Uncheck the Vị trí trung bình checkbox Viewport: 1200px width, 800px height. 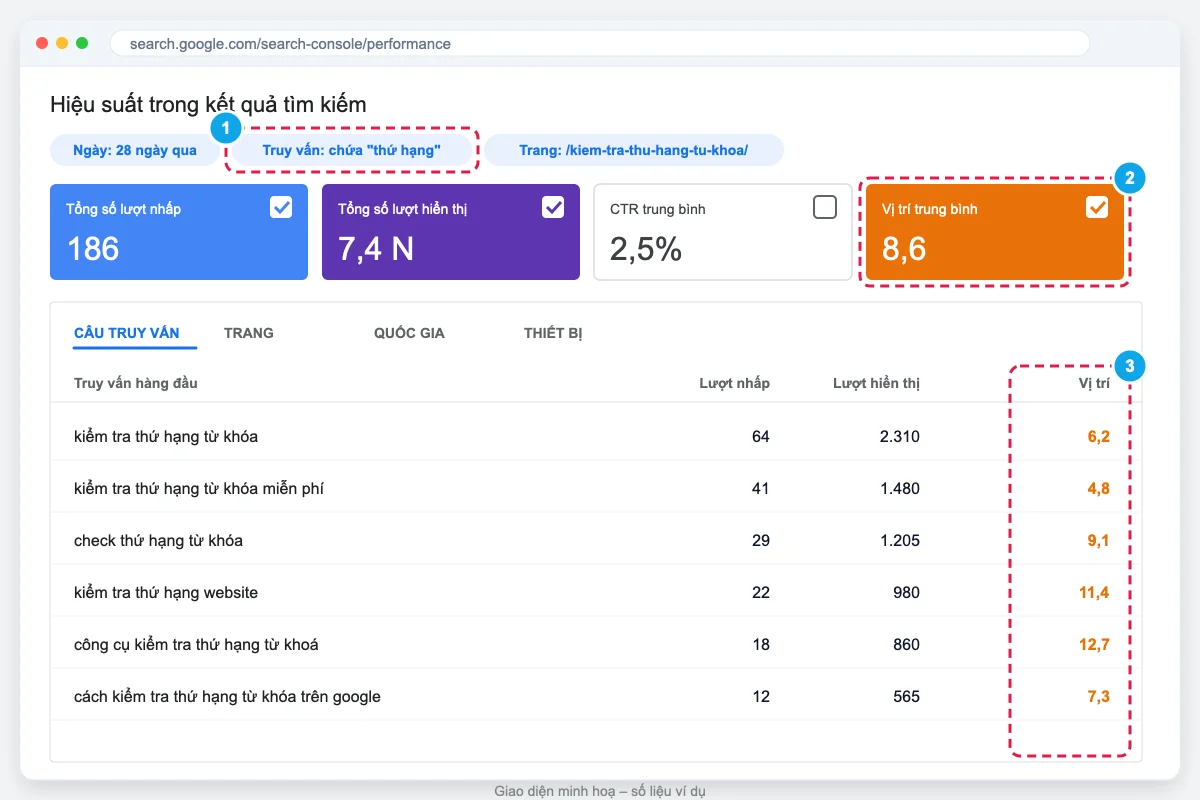(x=1097, y=207)
